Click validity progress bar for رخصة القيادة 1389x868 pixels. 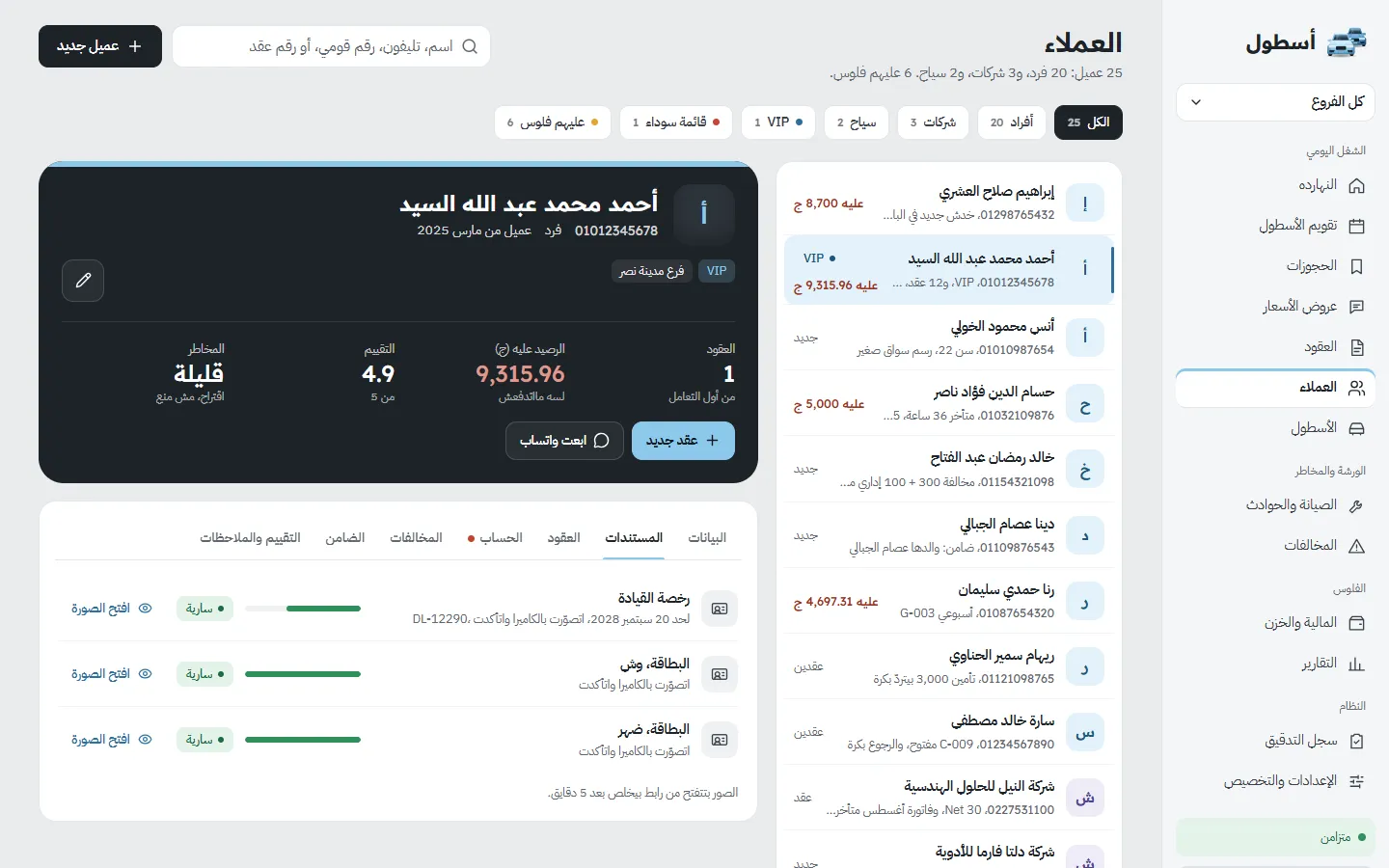click(x=303, y=609)
